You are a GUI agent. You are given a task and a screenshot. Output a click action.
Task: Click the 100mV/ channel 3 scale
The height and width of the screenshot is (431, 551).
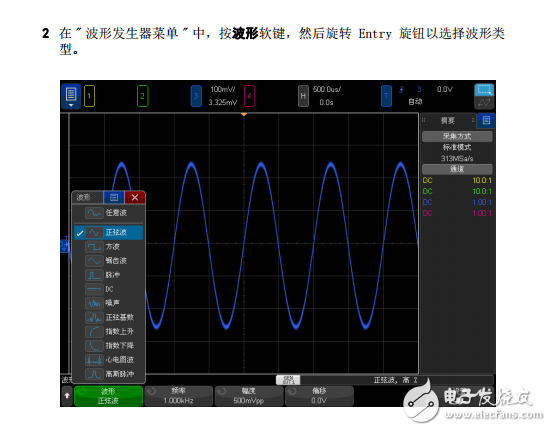pos(223,90)
